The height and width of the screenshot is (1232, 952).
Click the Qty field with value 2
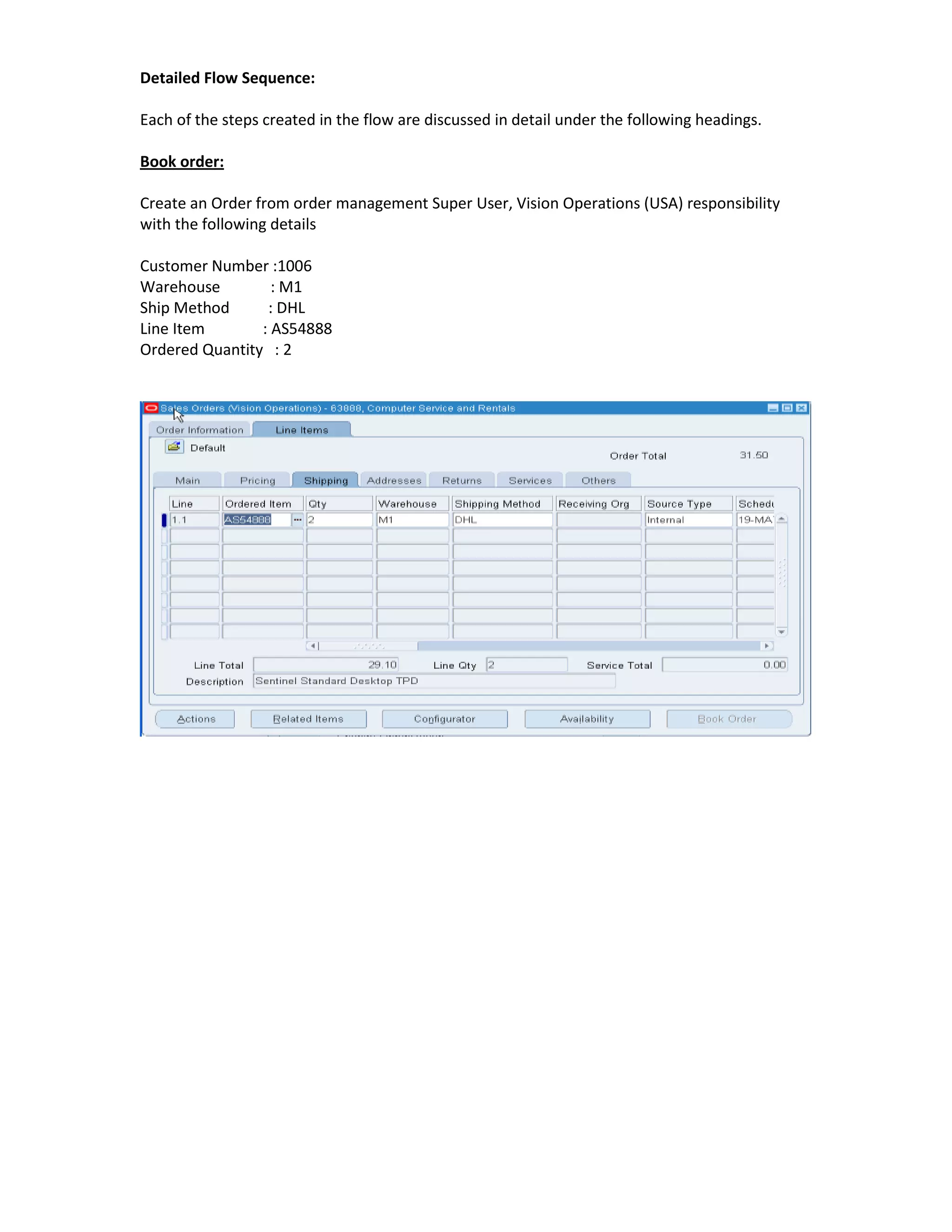[x=339, y=520]
